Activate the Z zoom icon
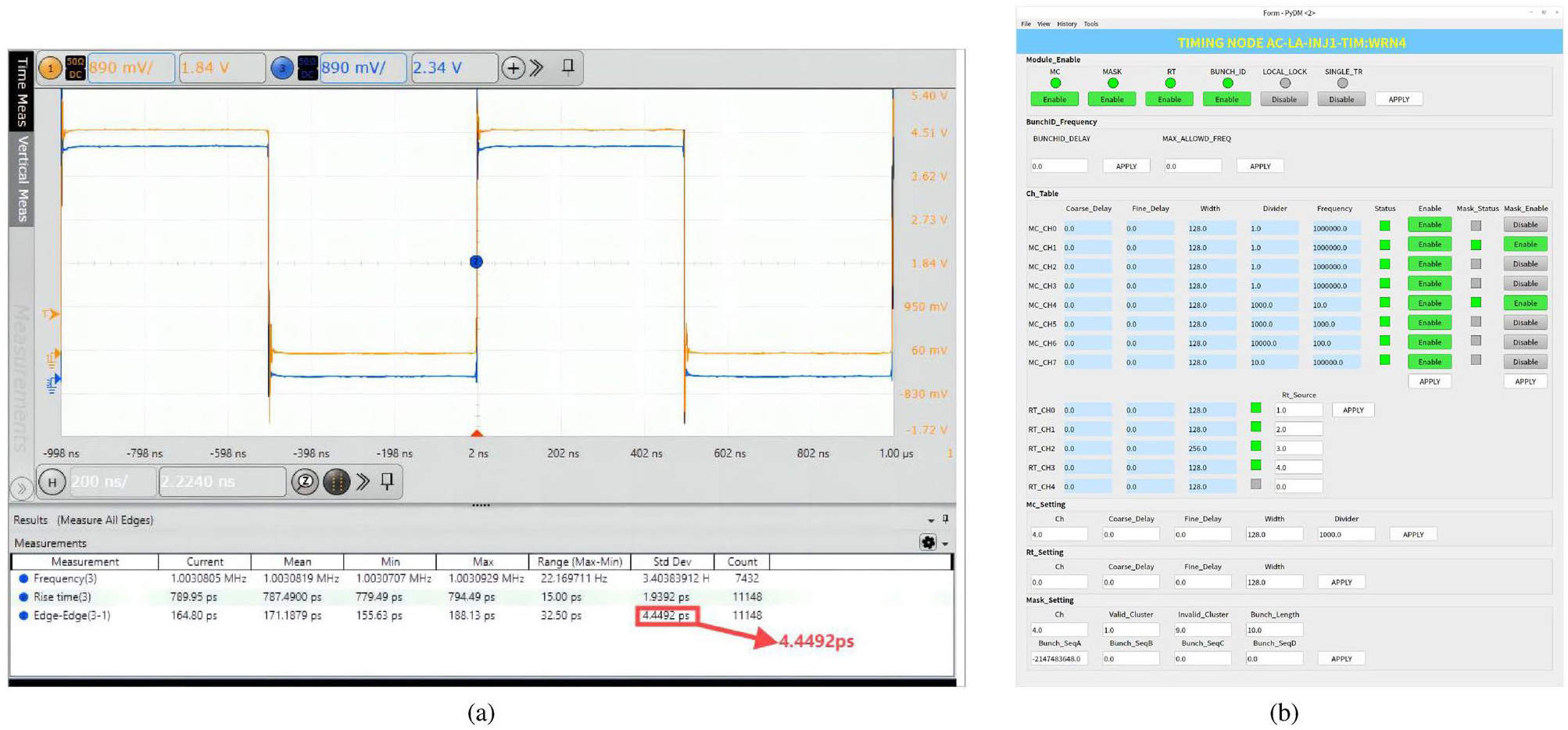 [x=305, y=482]
